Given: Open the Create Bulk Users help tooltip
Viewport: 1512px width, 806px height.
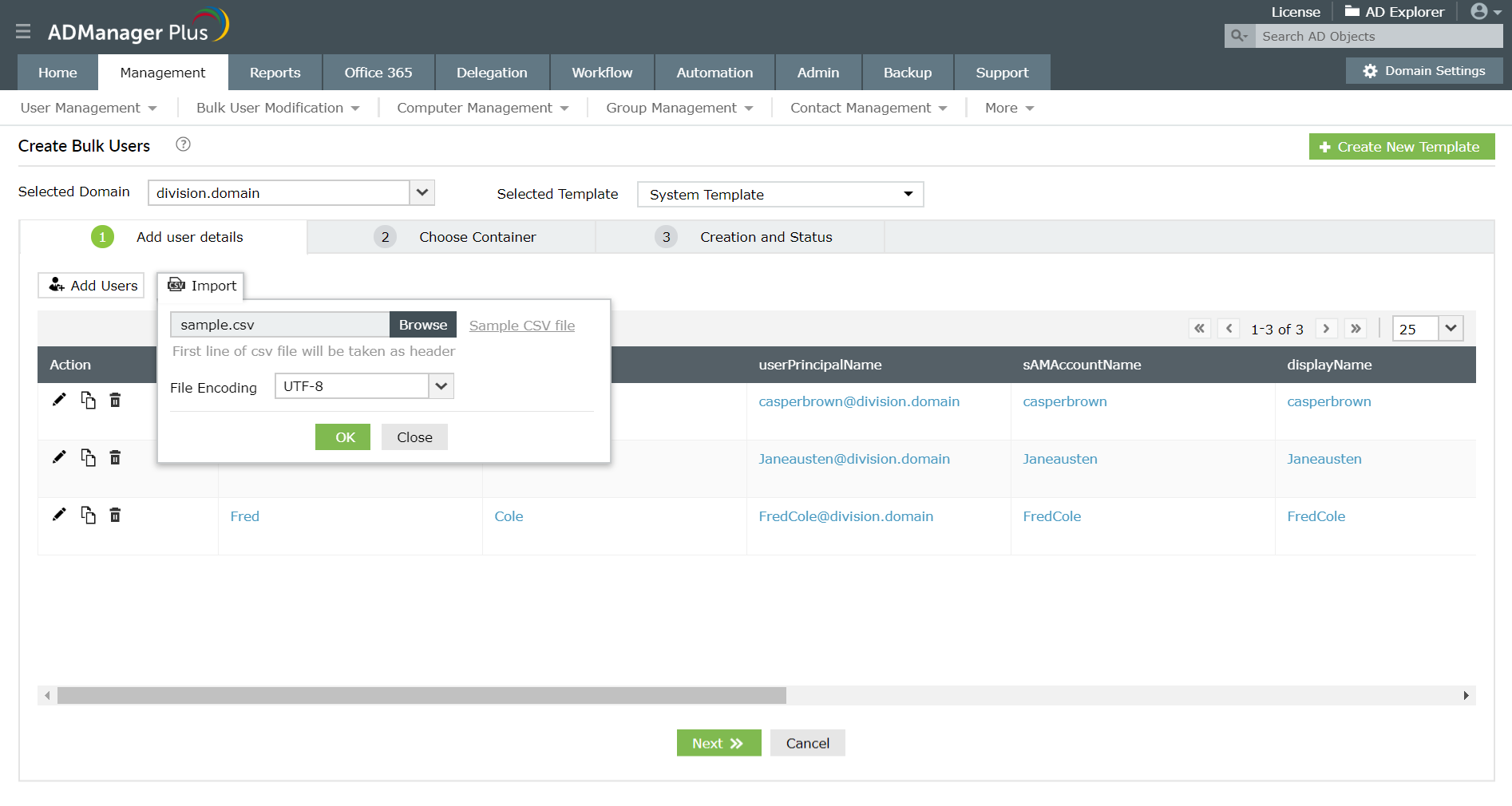Looking at the screenshot, I should click(x=183, y=144).
